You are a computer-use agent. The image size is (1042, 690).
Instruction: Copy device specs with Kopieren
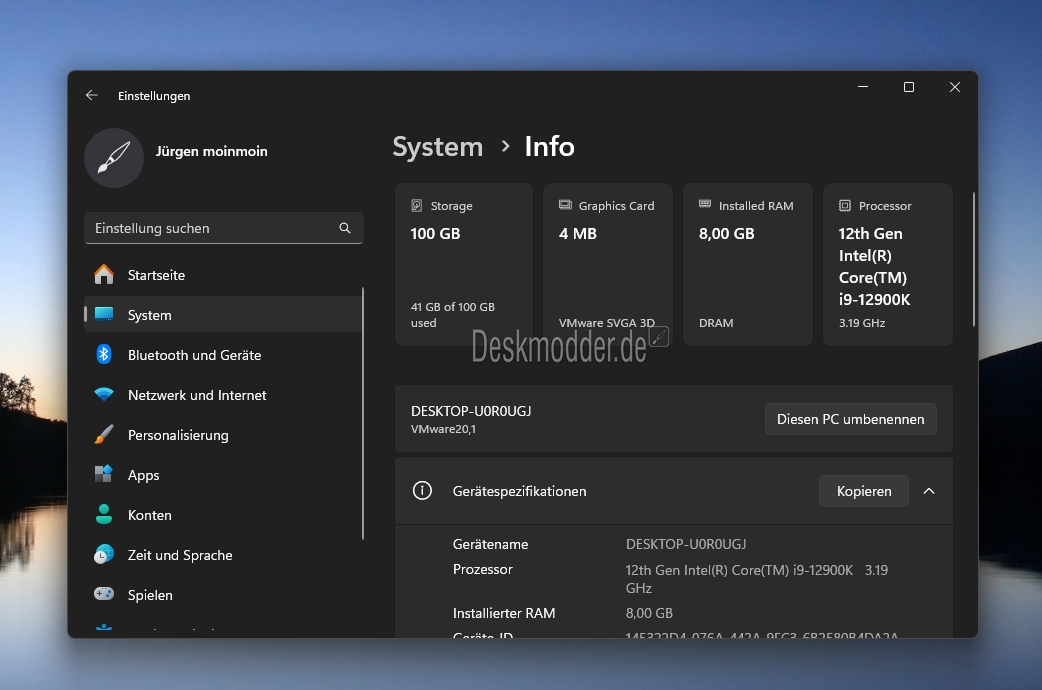[x=864, y=491]
